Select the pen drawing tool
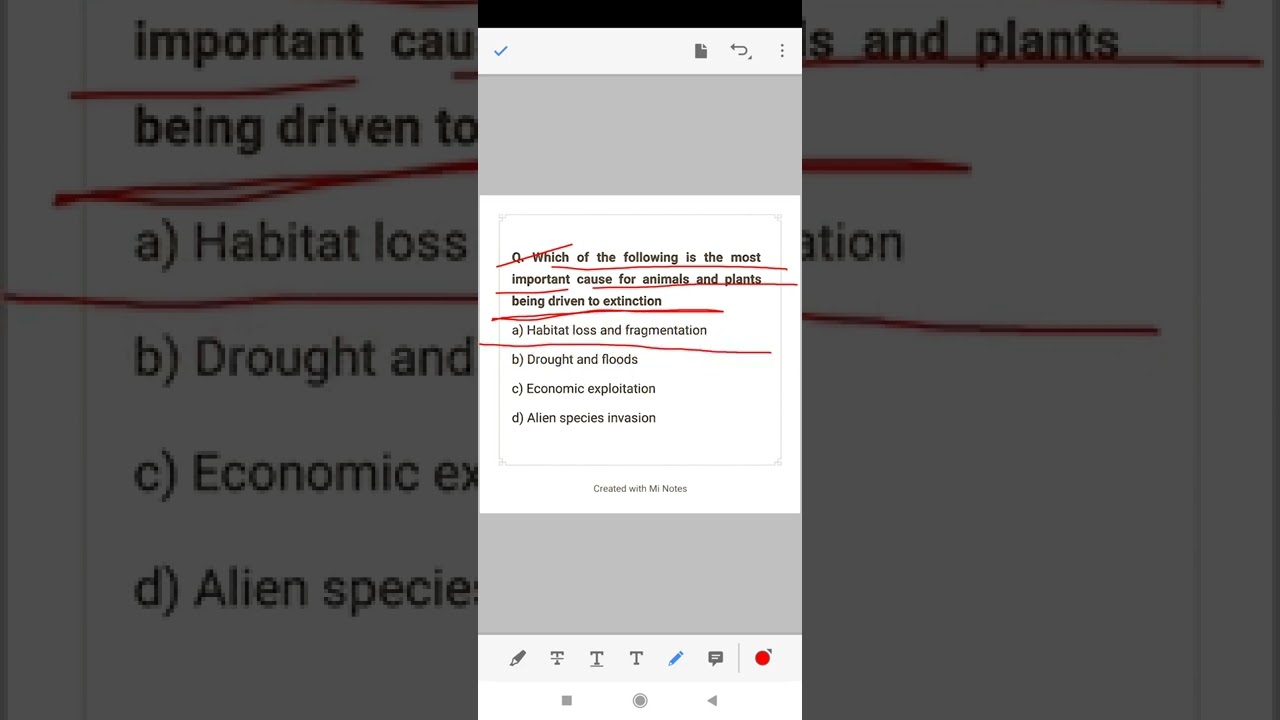Image resolution: width=1280 pixels, height=720 pixels. click(518, 658)
